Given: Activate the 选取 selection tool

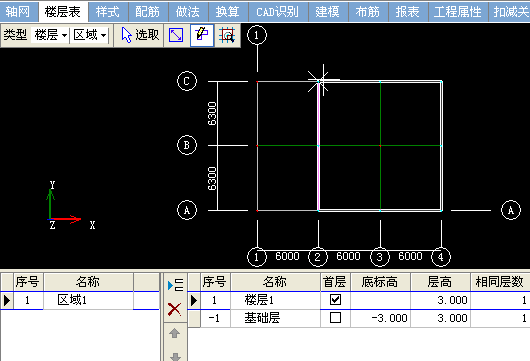Looking at the screenshot, I should (x=140, y=35).
